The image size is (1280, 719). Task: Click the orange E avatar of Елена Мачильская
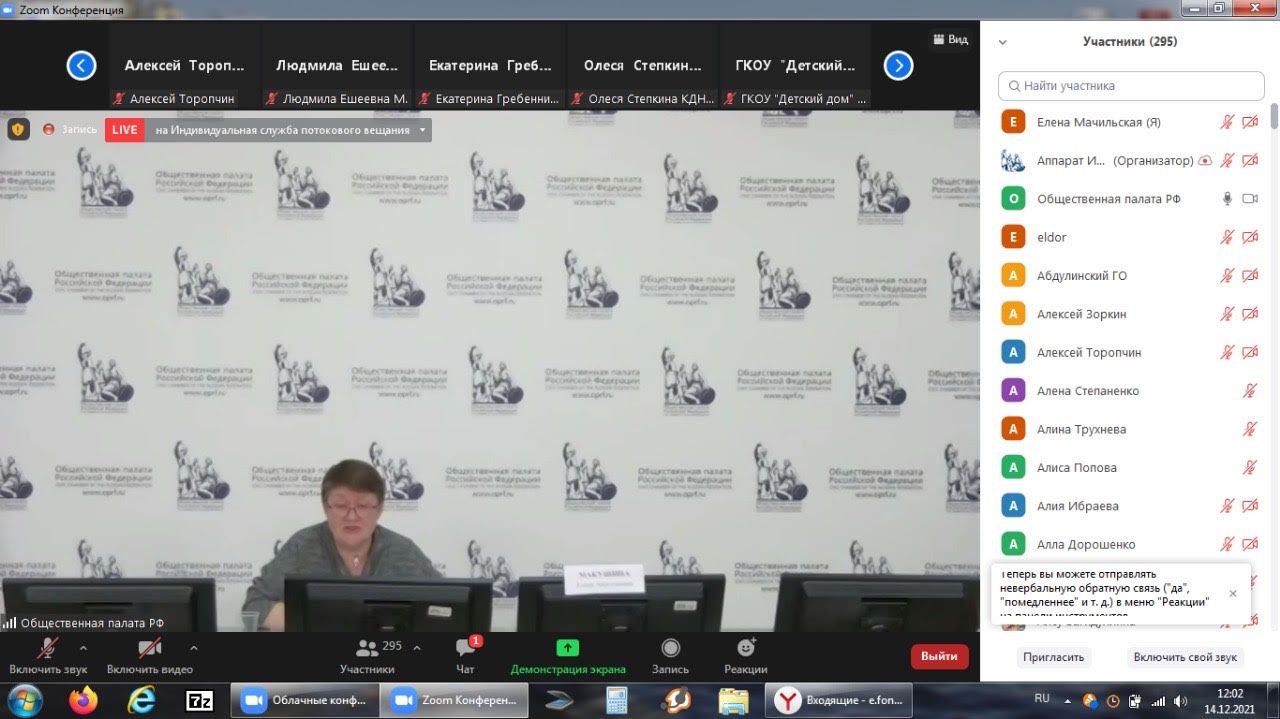click(1014, 122)
